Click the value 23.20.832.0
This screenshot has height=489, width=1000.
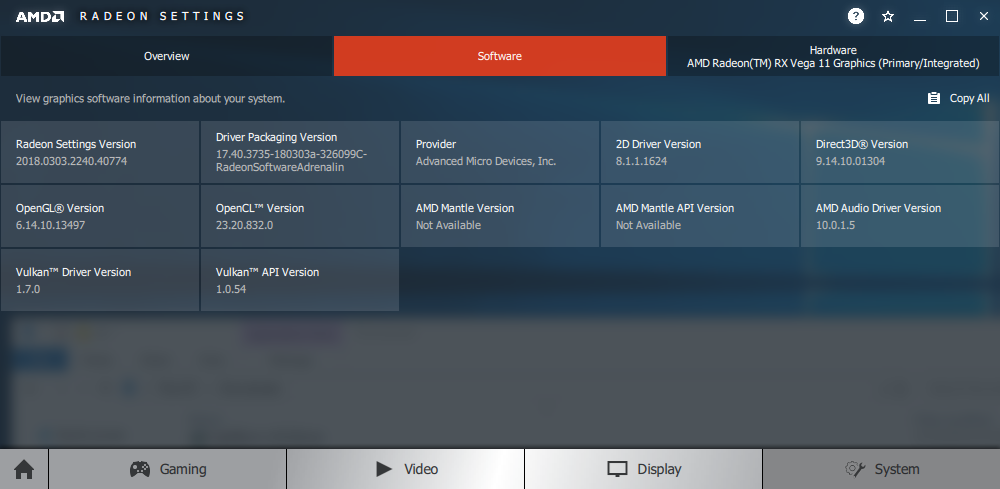click(x=244, y=225)
